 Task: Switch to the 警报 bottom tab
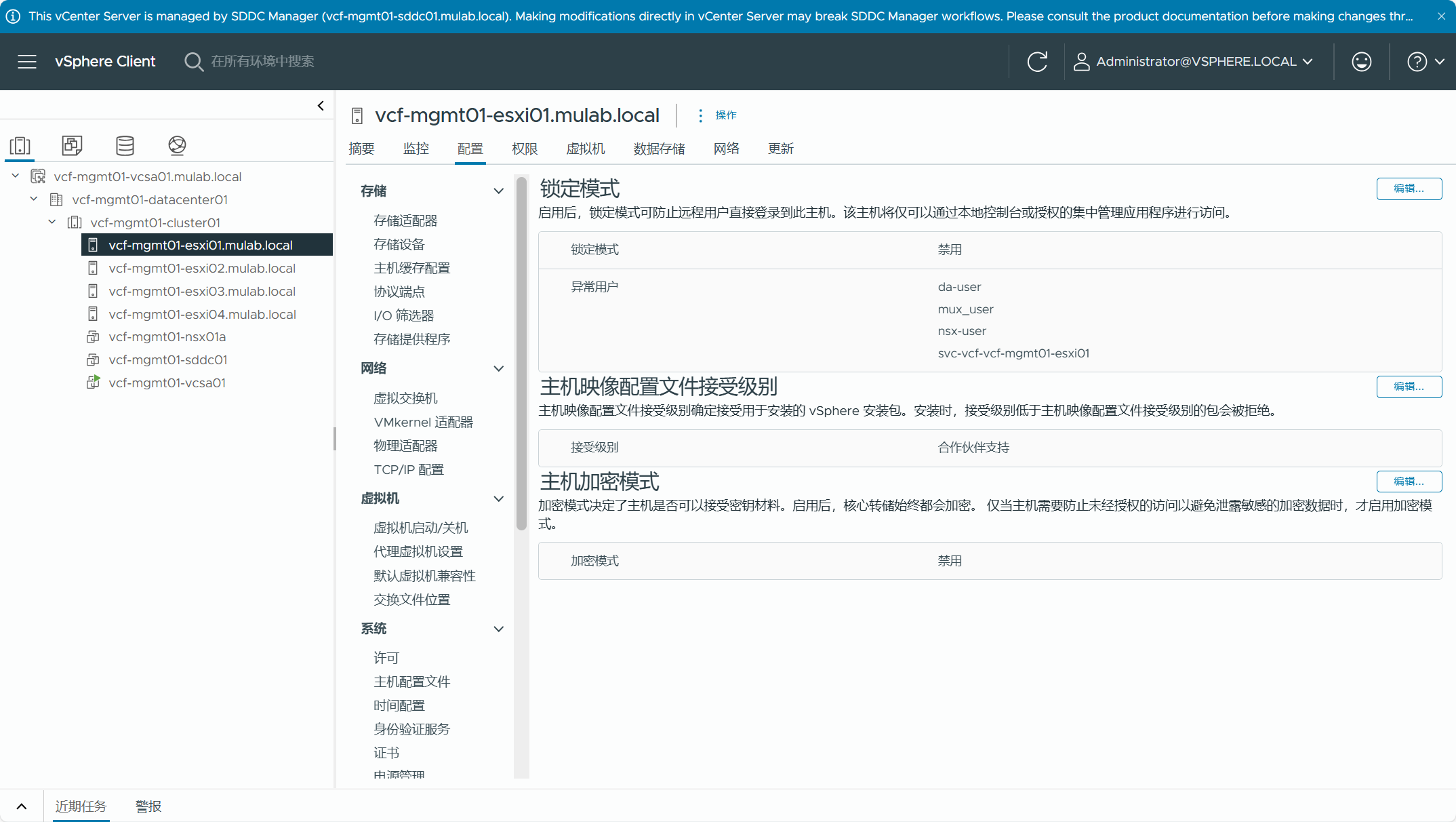[x=148, y=806]
